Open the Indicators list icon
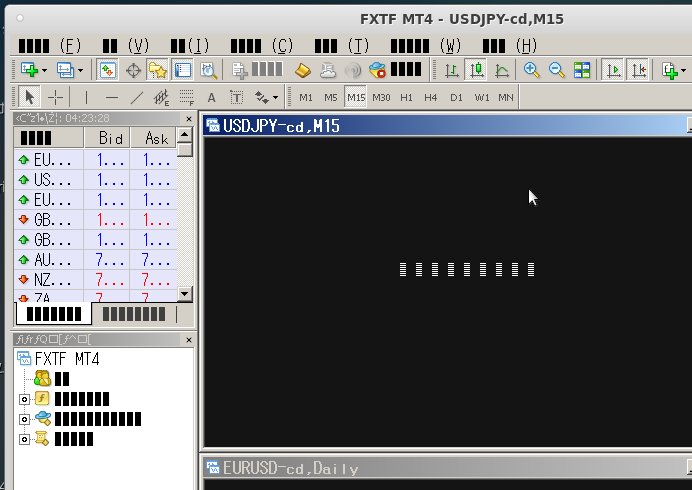 point(670,71)
